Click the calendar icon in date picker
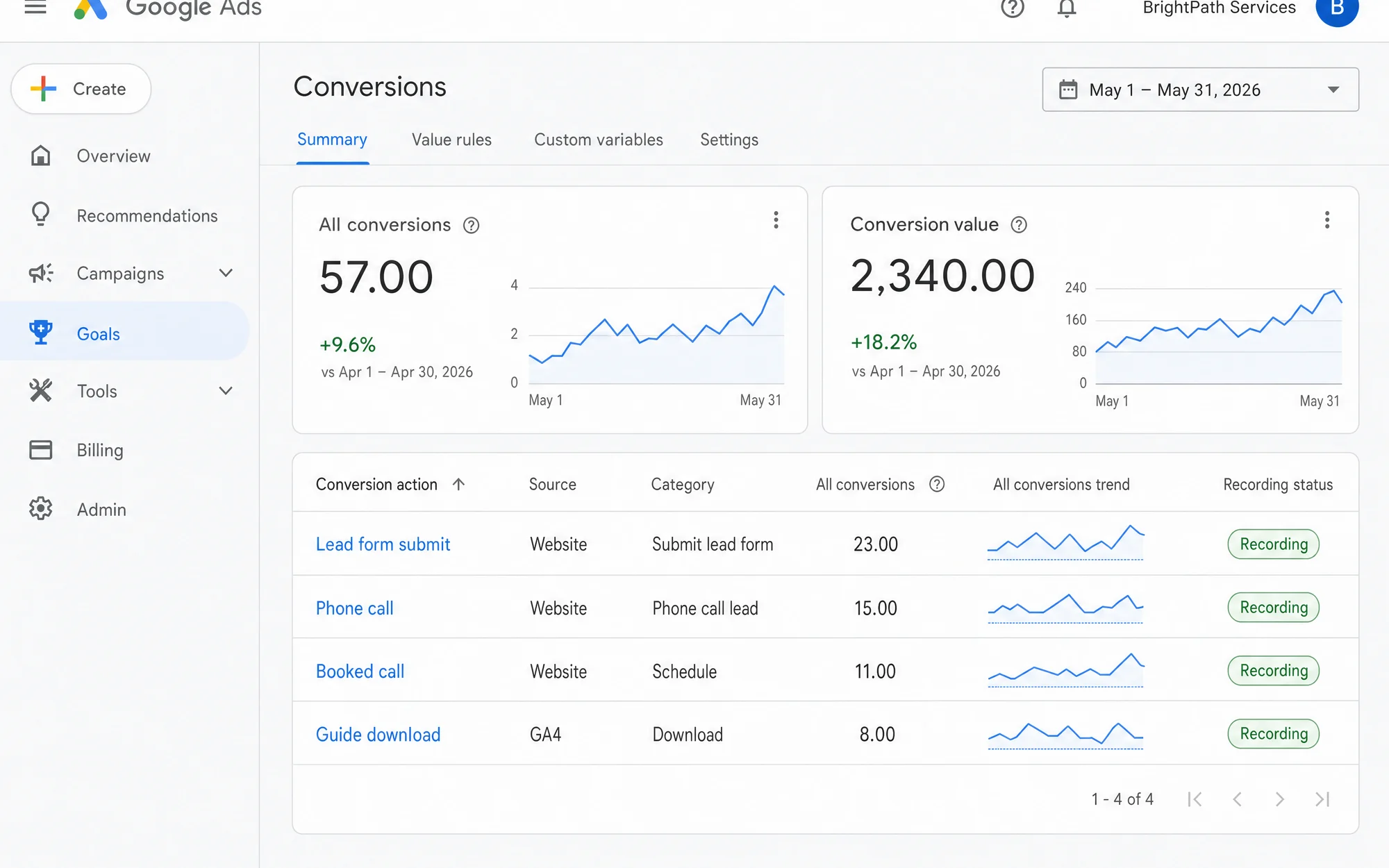This screenshot has height=868, width=1389. [x=1068, y=90]
